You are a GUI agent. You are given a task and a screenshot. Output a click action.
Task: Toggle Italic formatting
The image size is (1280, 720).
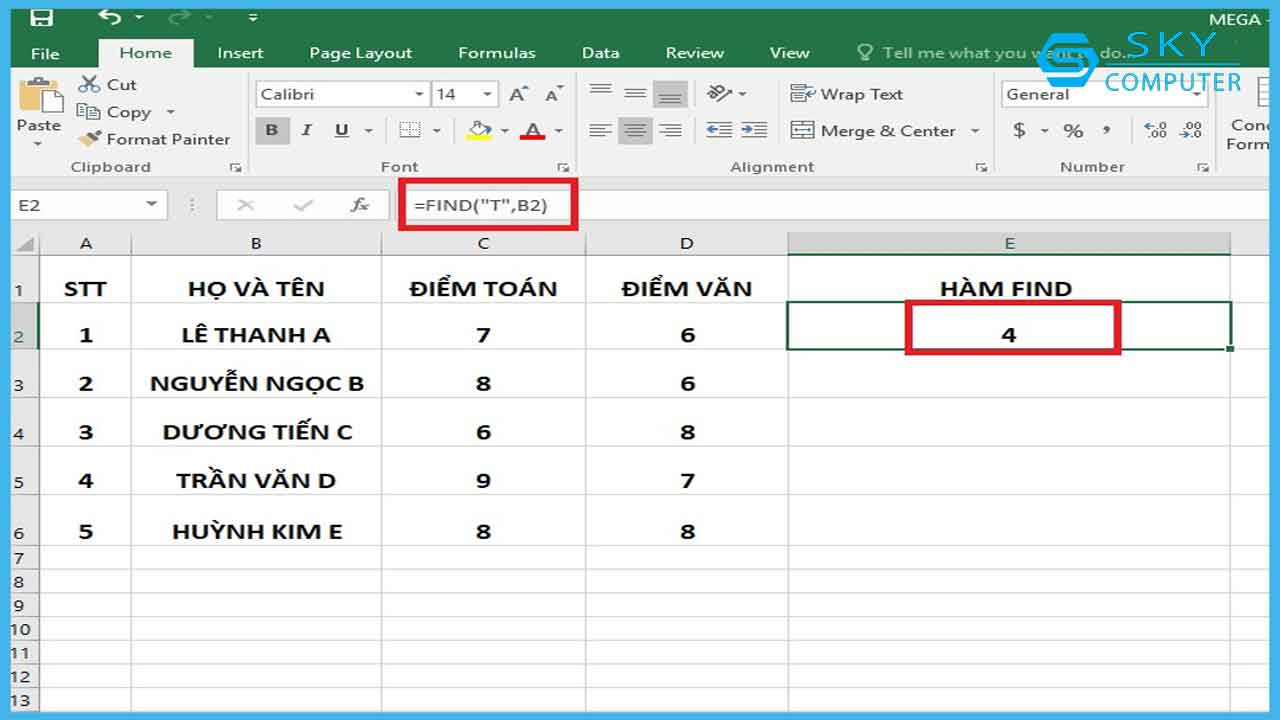[x=306, y=130]
